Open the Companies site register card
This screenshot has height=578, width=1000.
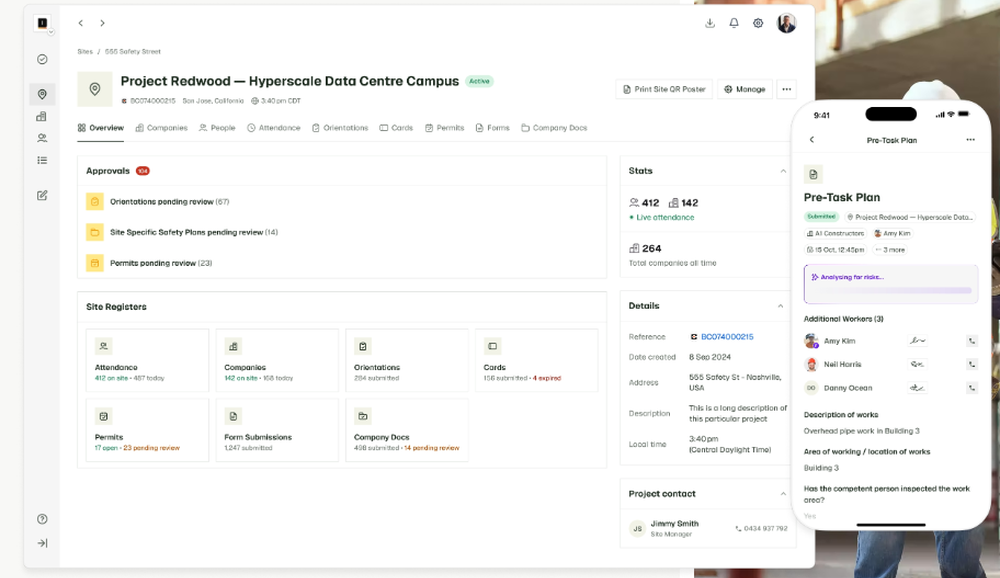[x=277, y=360]
